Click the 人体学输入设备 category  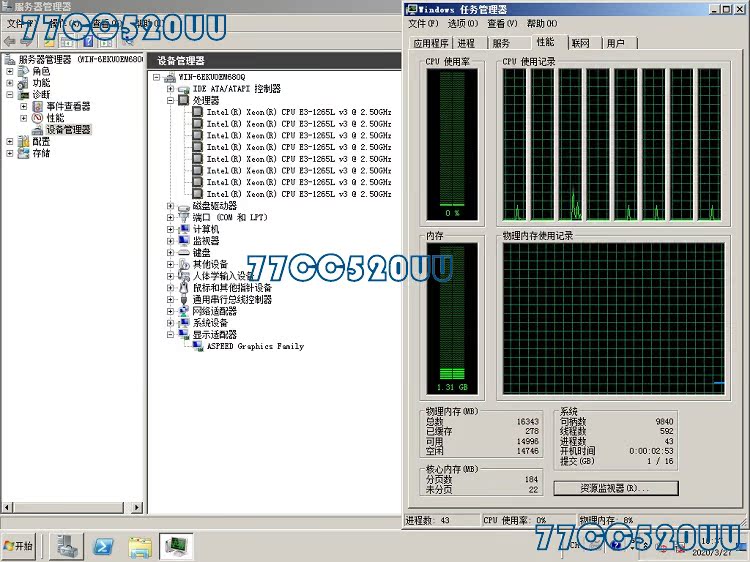[x=223, y=276]
